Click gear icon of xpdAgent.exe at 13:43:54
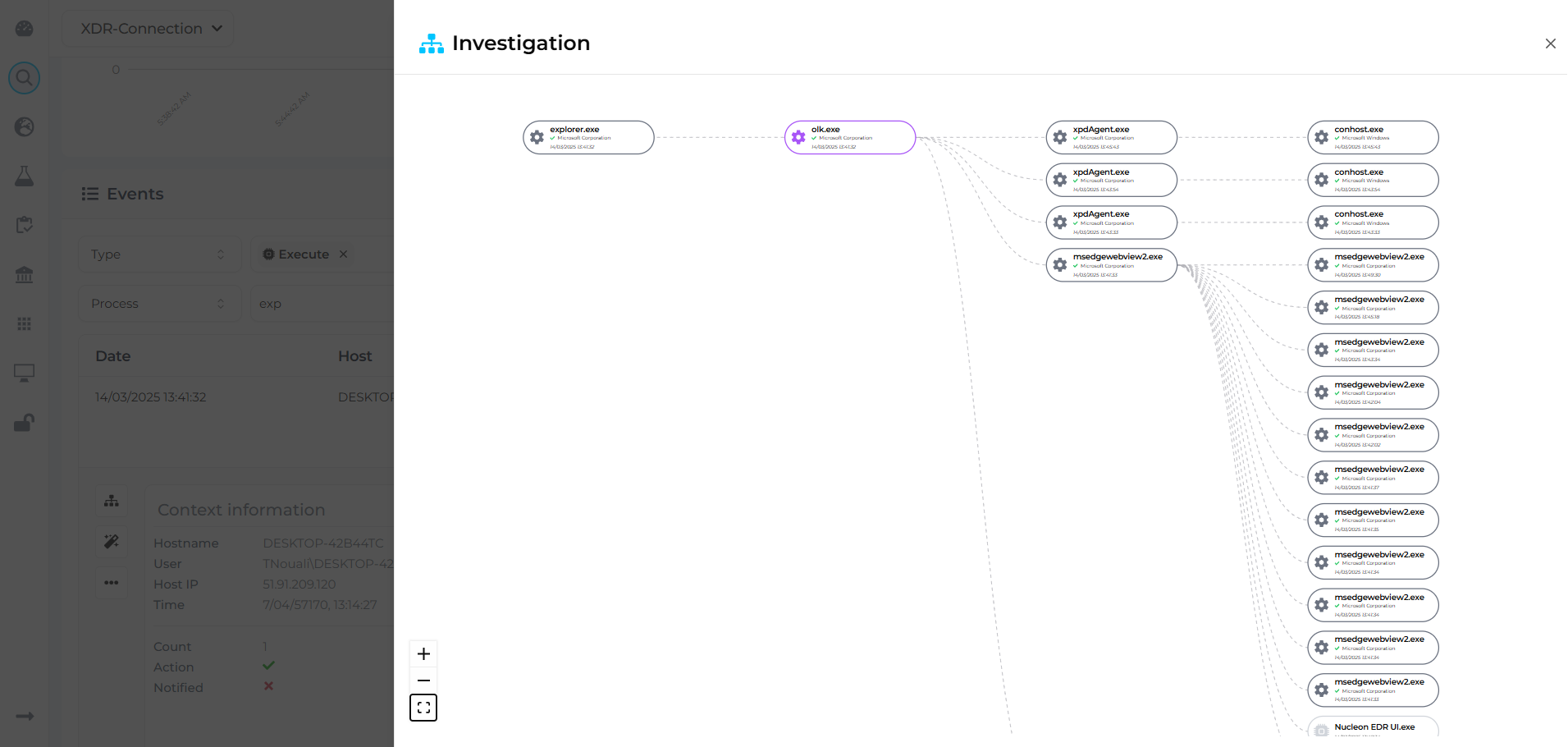This screenshot has height=747, width=1568. [x=1060, y=180]
